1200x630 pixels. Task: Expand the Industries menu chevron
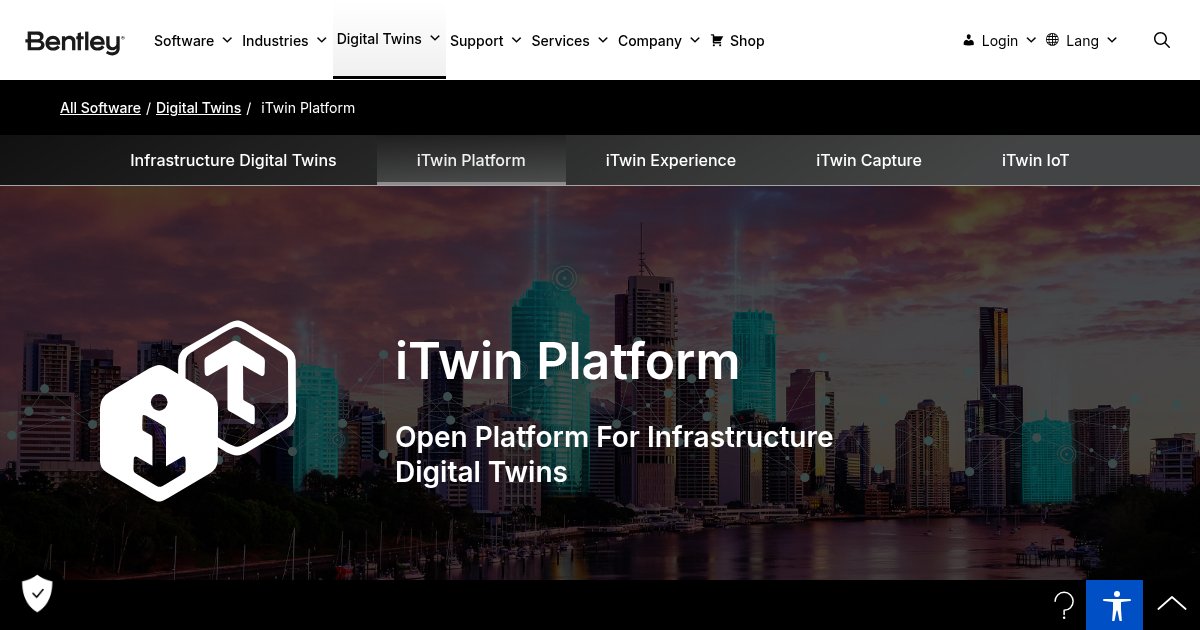321,40
